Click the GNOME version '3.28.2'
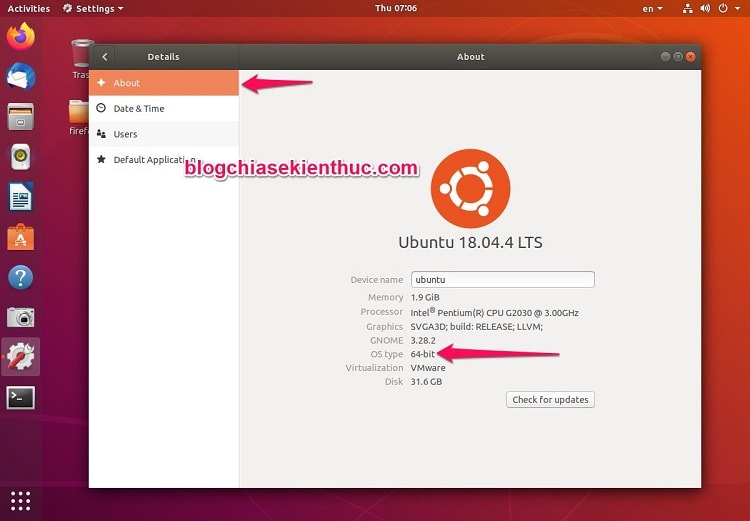The image size is (750, 521). [x=423, y=341]
